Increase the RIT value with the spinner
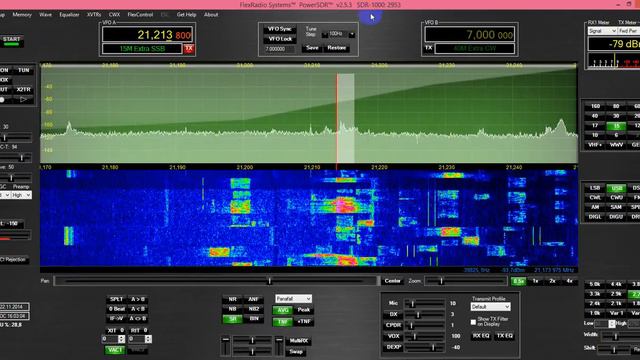The image size is (640, 360). pos(148,337)
